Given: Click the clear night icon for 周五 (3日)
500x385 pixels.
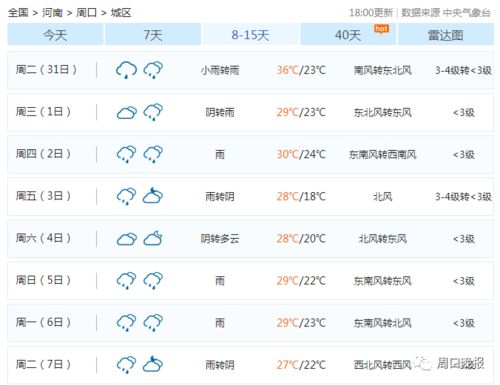Looking at the screenshot, I should (153, 196).
